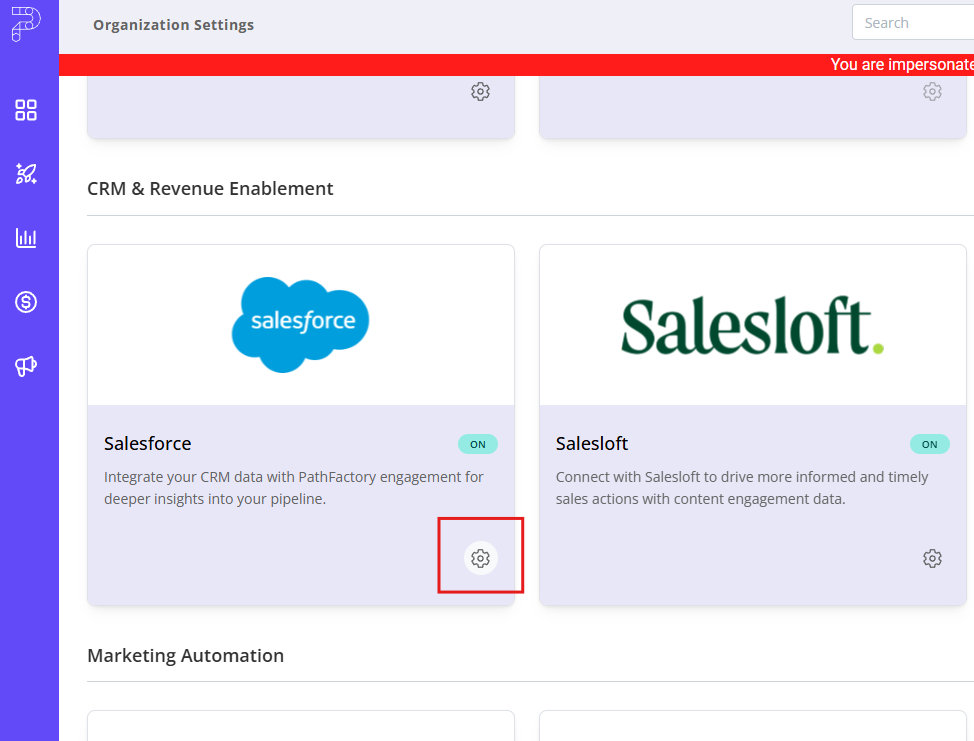Open the PathFactory logo home
Viewport: 974px width, 741px height.
point(26,24)
